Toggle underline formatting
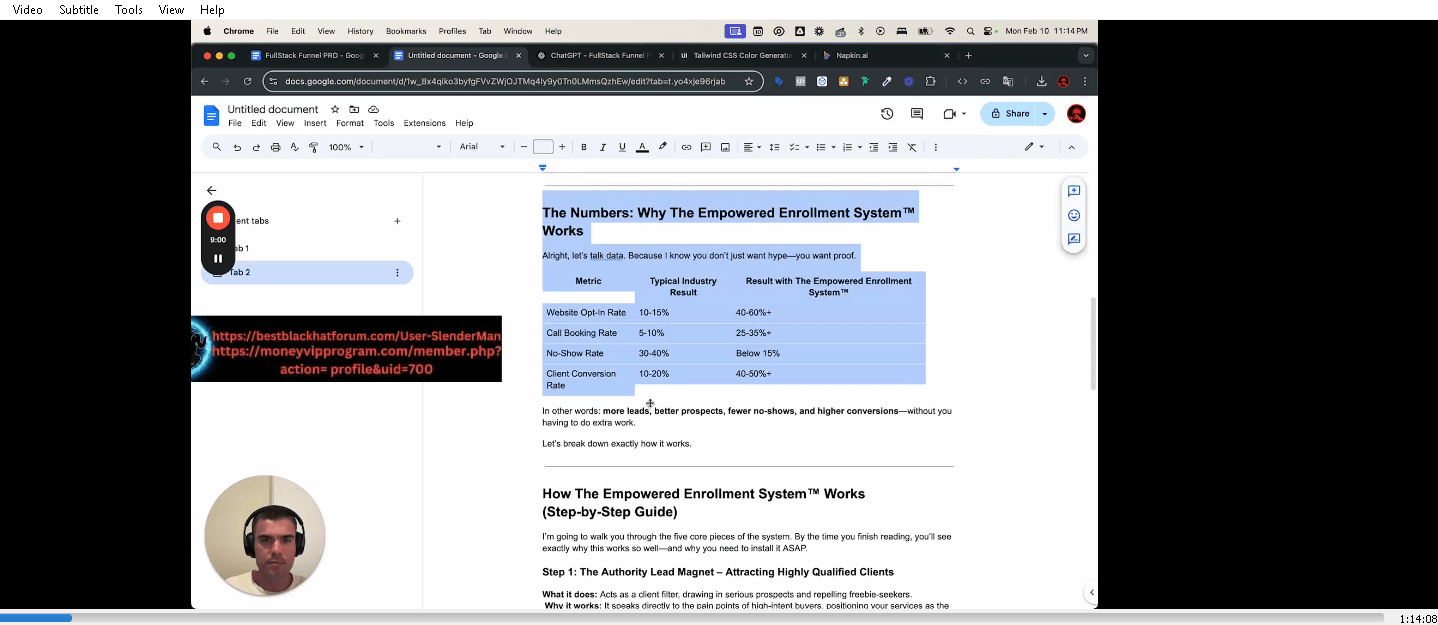Screen dimensions: 1438x625 coord(622,147)
